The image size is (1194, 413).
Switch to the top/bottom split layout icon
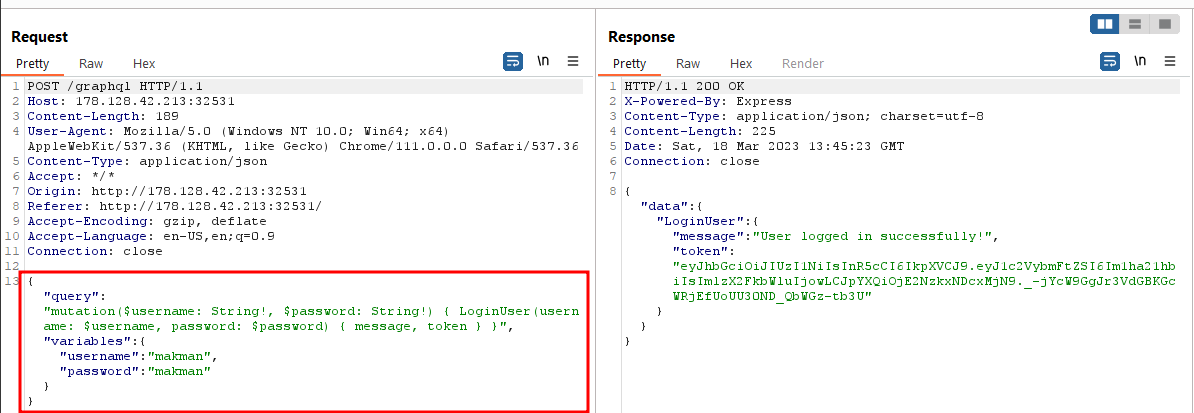(1135, 24)
